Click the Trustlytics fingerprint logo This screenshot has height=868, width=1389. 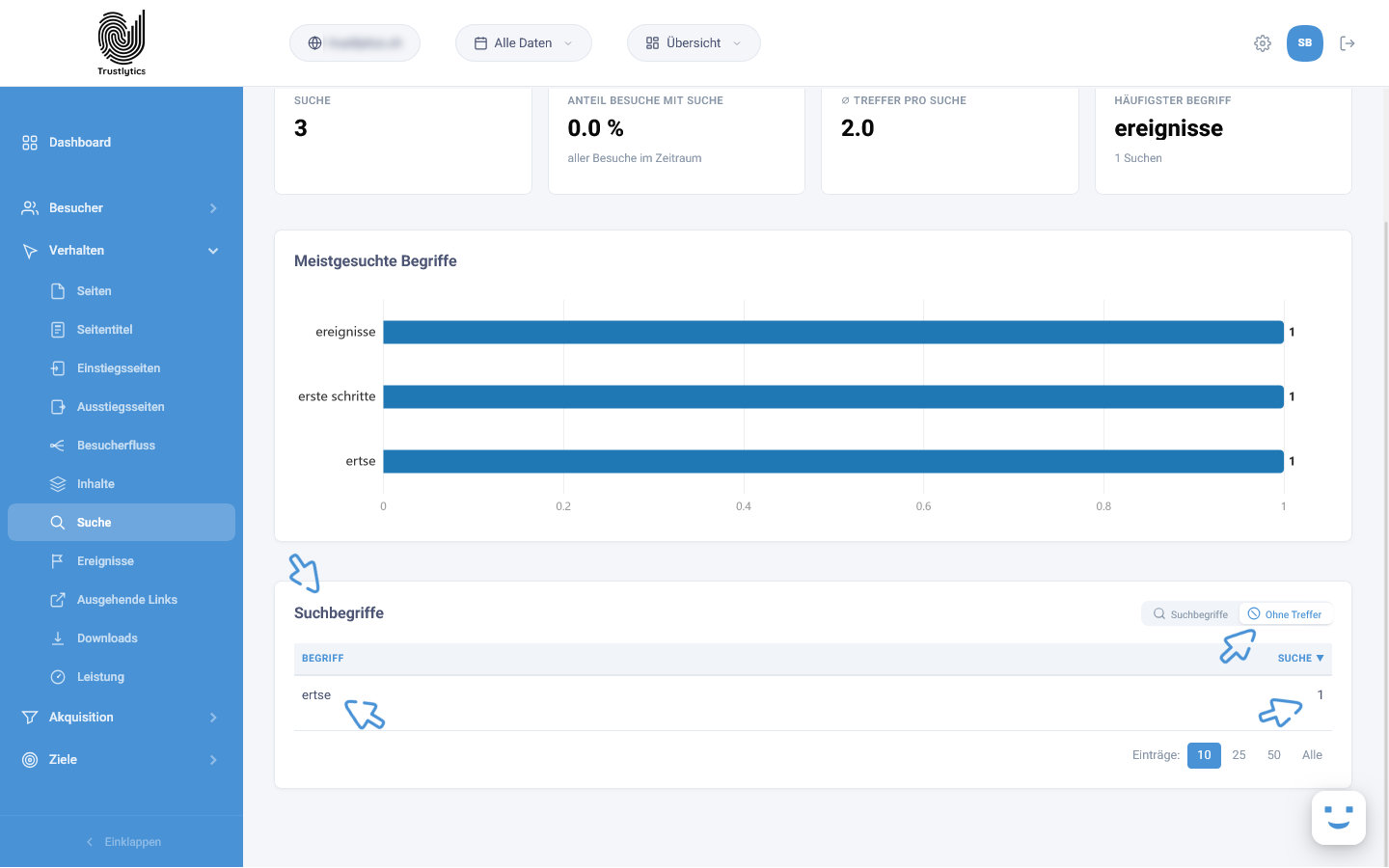[x=122, y=42]
